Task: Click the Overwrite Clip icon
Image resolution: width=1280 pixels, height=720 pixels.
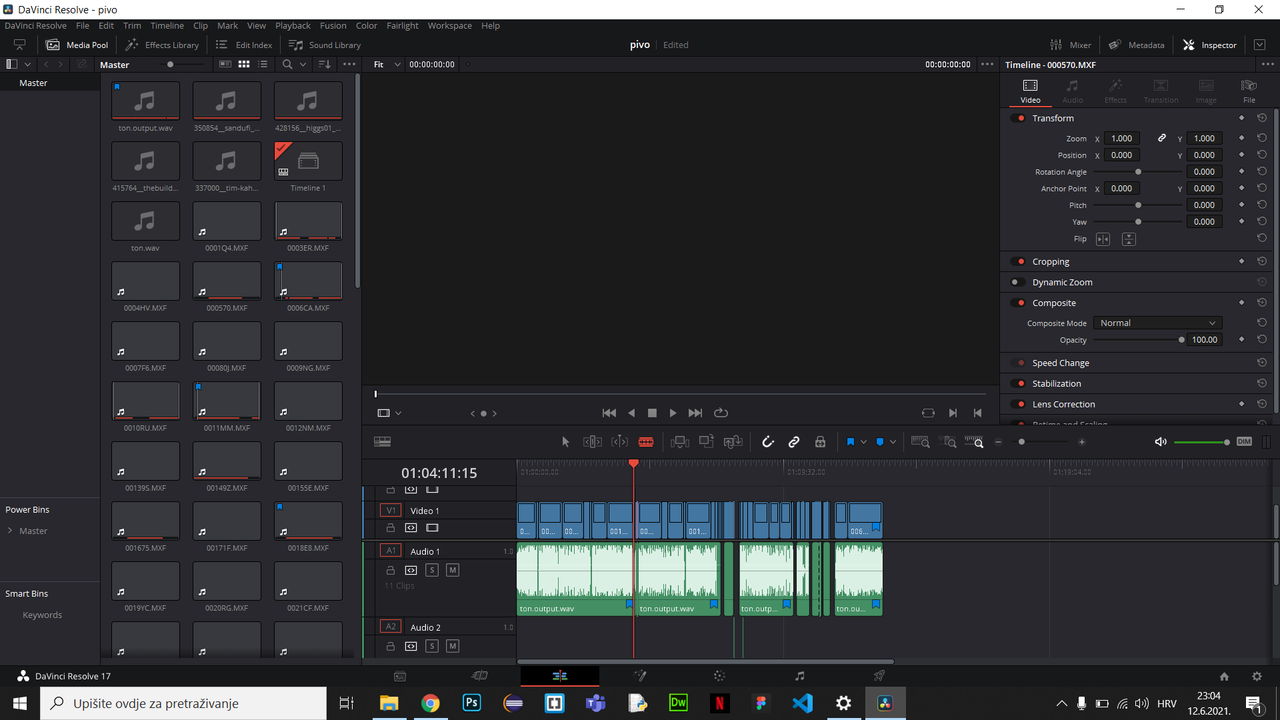Action: [x=706, y=442]
